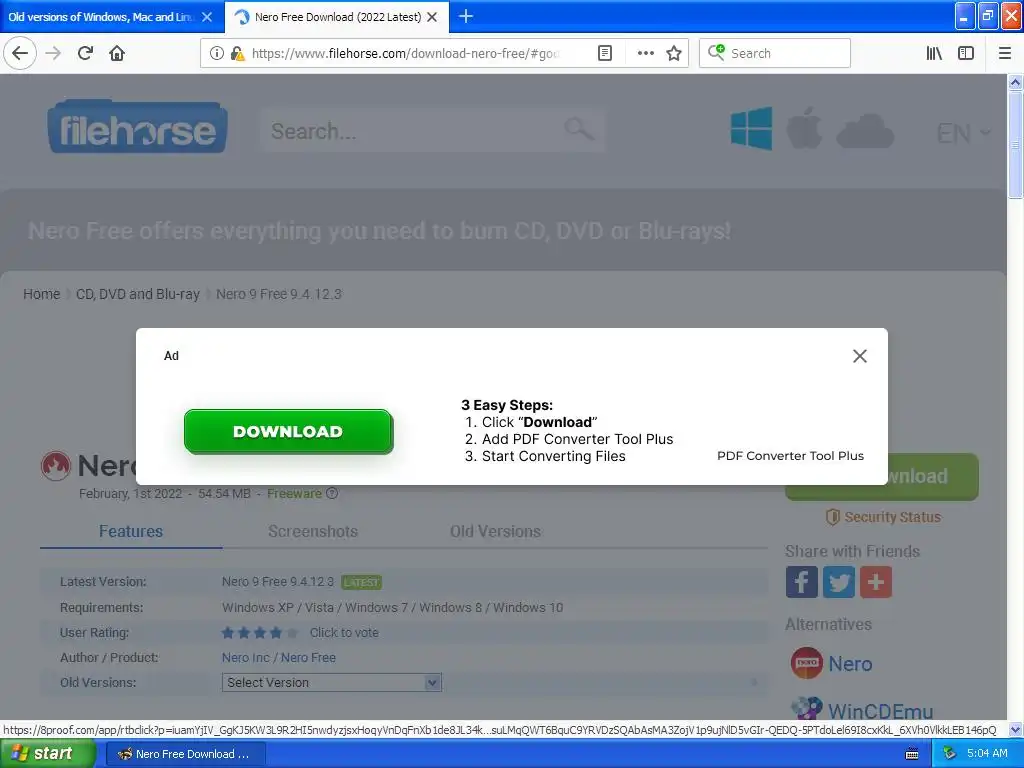The height and width of the screenshot is (768, 1024).
Task: Click the vertical scrollbar thumb
Action: click(x=1015, y=144)
